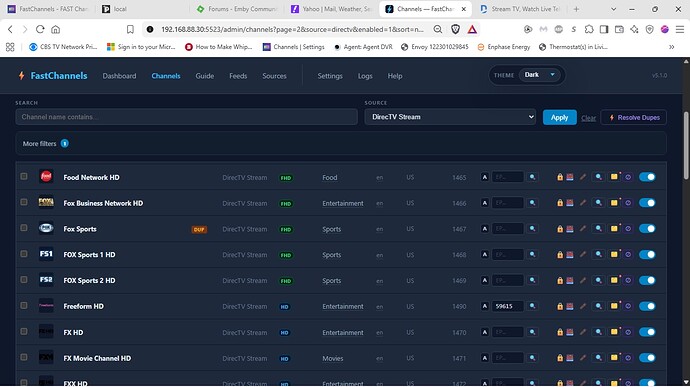This screenshot has width=690, height=387.
Task: Click the Clear filters link
Action: pos(588,118)
